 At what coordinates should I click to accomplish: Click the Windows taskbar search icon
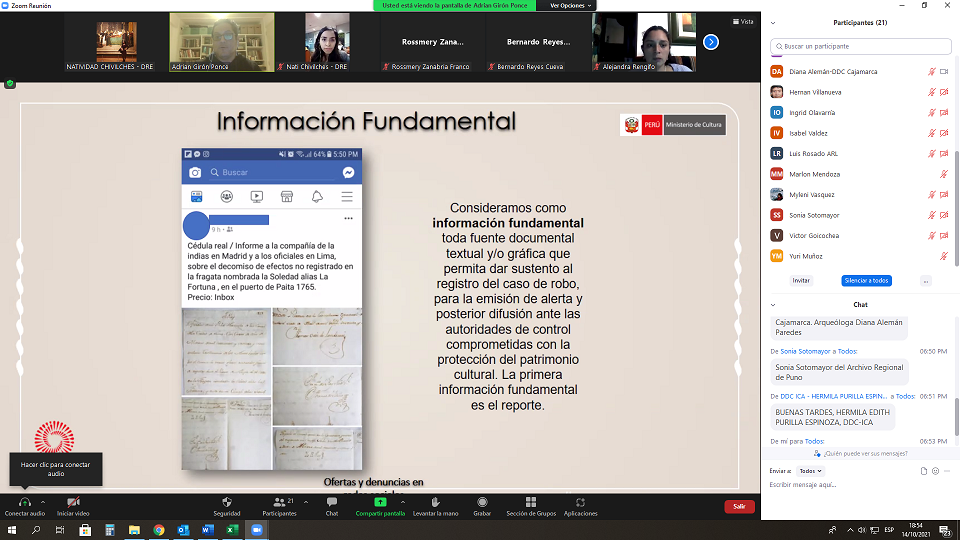[x=36, y=530]
